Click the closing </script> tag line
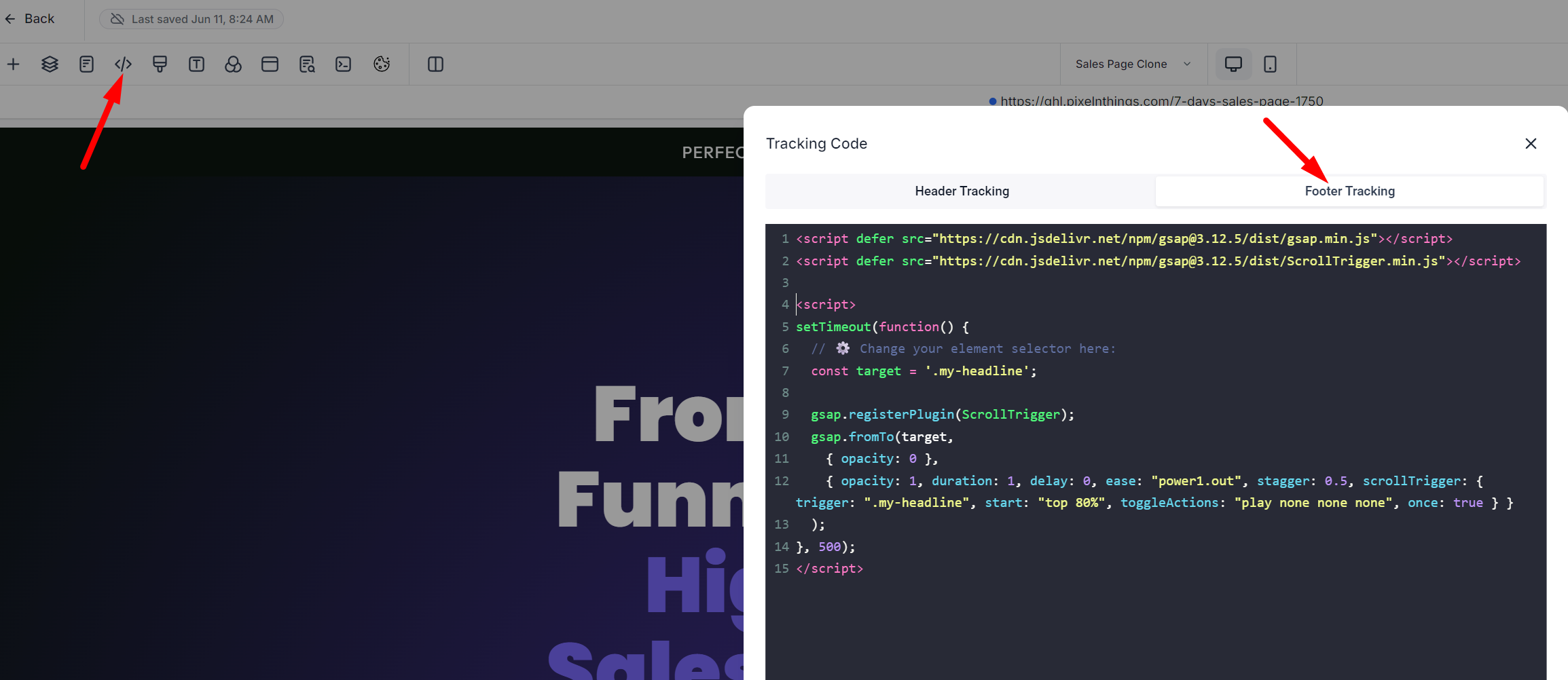Screen dimensions: 1568x680 point(830,569)
